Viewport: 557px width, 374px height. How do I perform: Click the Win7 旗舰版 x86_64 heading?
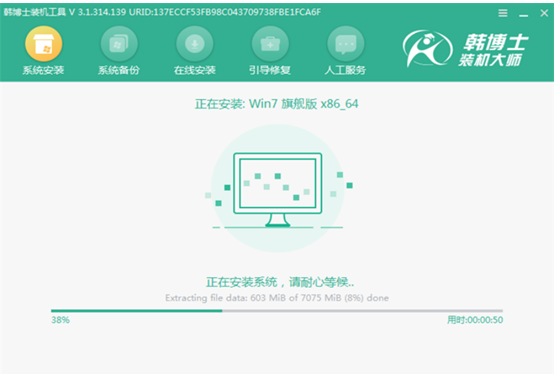(277, 104)
